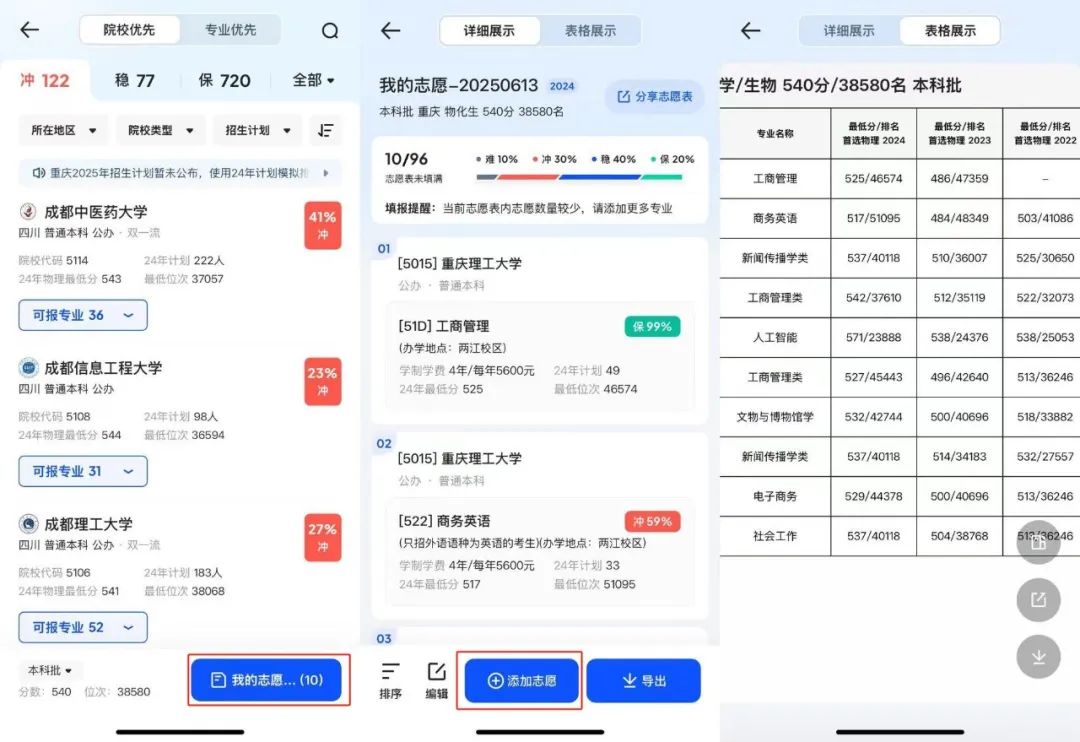Click the 保 99% badge on 工商管理
The width and height of the screenshot is (1080, 742).
tap(652, 327)
